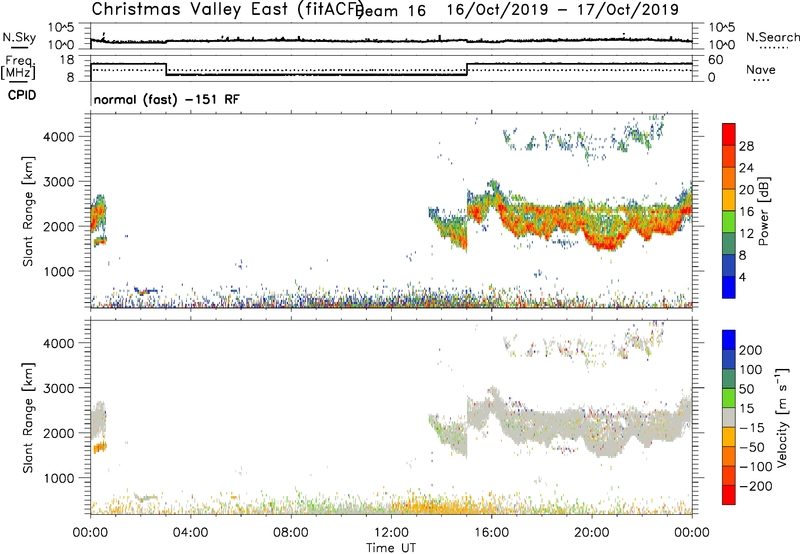The image size is (800, 554).
Task: Select the "Beam 16" label in header
Action: [x=391, y=10]
